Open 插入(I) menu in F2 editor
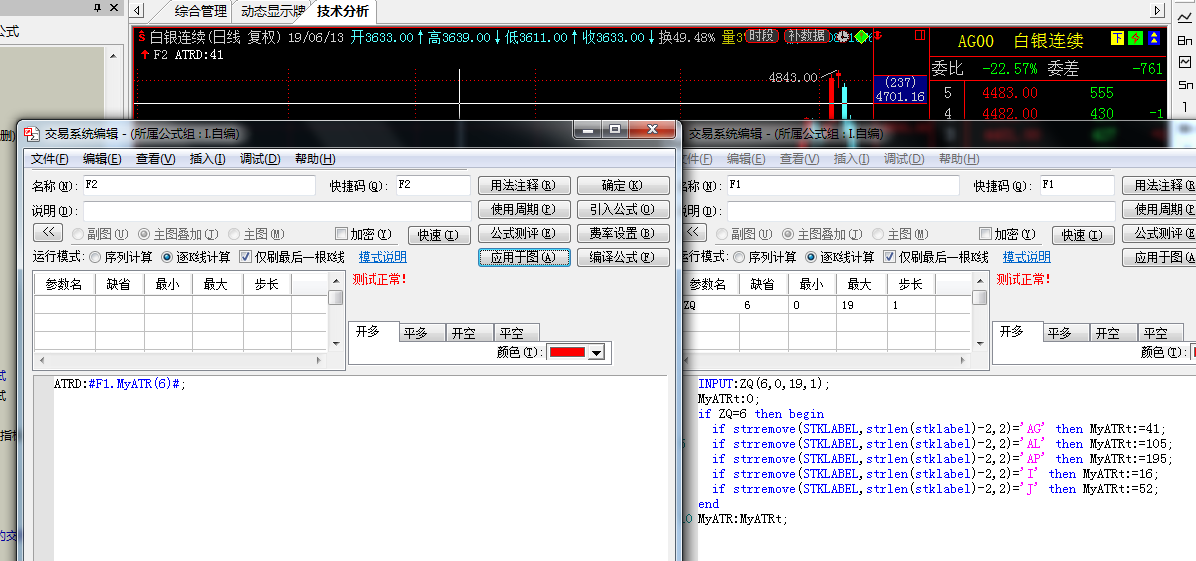 [x=207, y=159]
